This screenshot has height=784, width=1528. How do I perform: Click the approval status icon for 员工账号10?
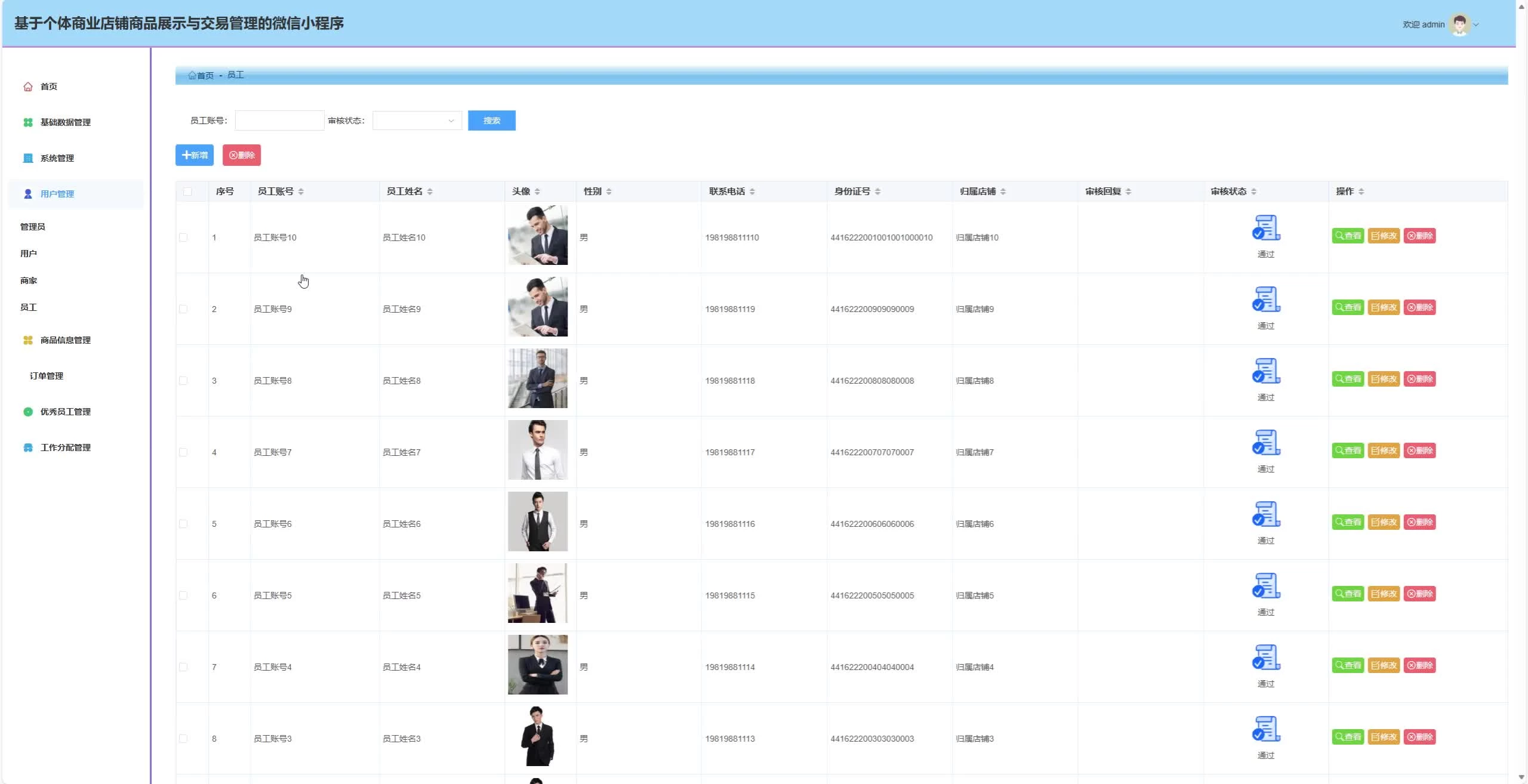pos(1266,228)
